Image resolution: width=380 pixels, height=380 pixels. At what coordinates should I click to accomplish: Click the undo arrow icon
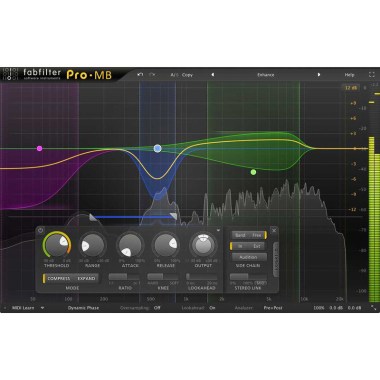(x=140, y=75)
